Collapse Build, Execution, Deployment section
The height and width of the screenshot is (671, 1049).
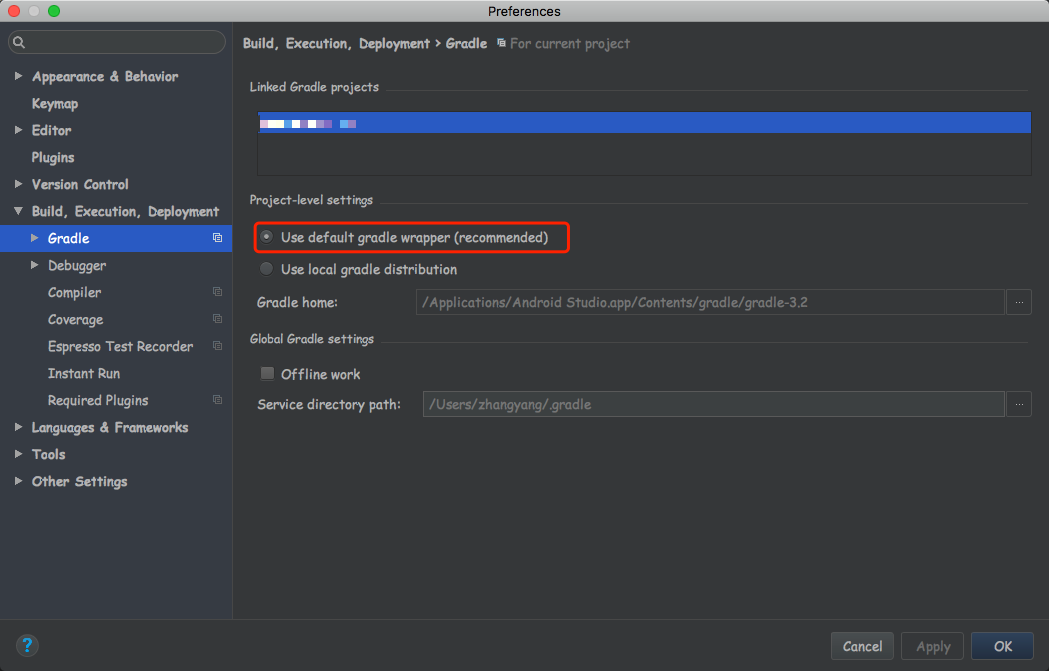(x=19, y=211)
